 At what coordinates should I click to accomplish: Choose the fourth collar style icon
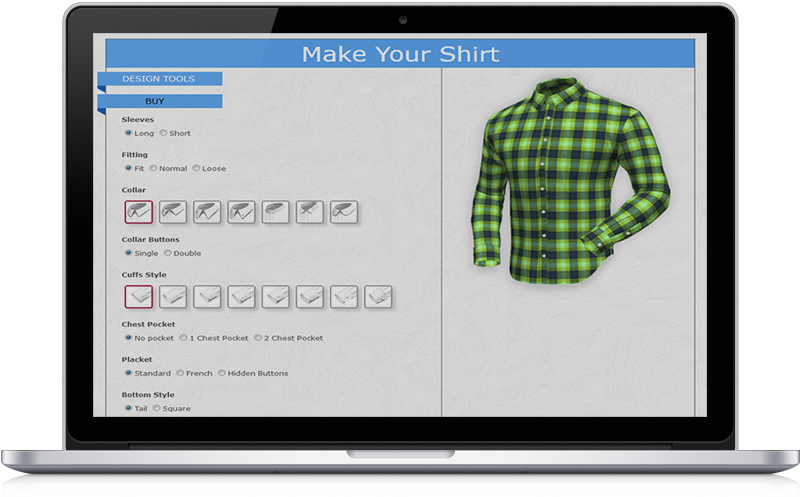coord(241,212)
